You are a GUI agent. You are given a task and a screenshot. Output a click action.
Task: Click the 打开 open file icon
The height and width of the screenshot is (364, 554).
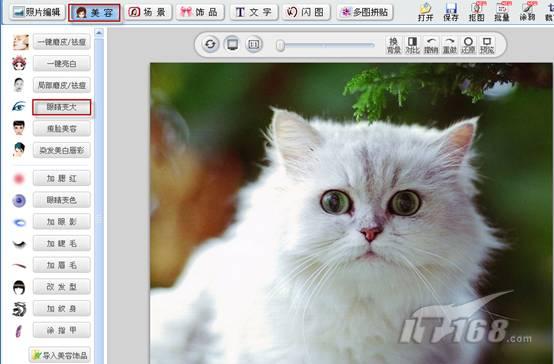425,11
